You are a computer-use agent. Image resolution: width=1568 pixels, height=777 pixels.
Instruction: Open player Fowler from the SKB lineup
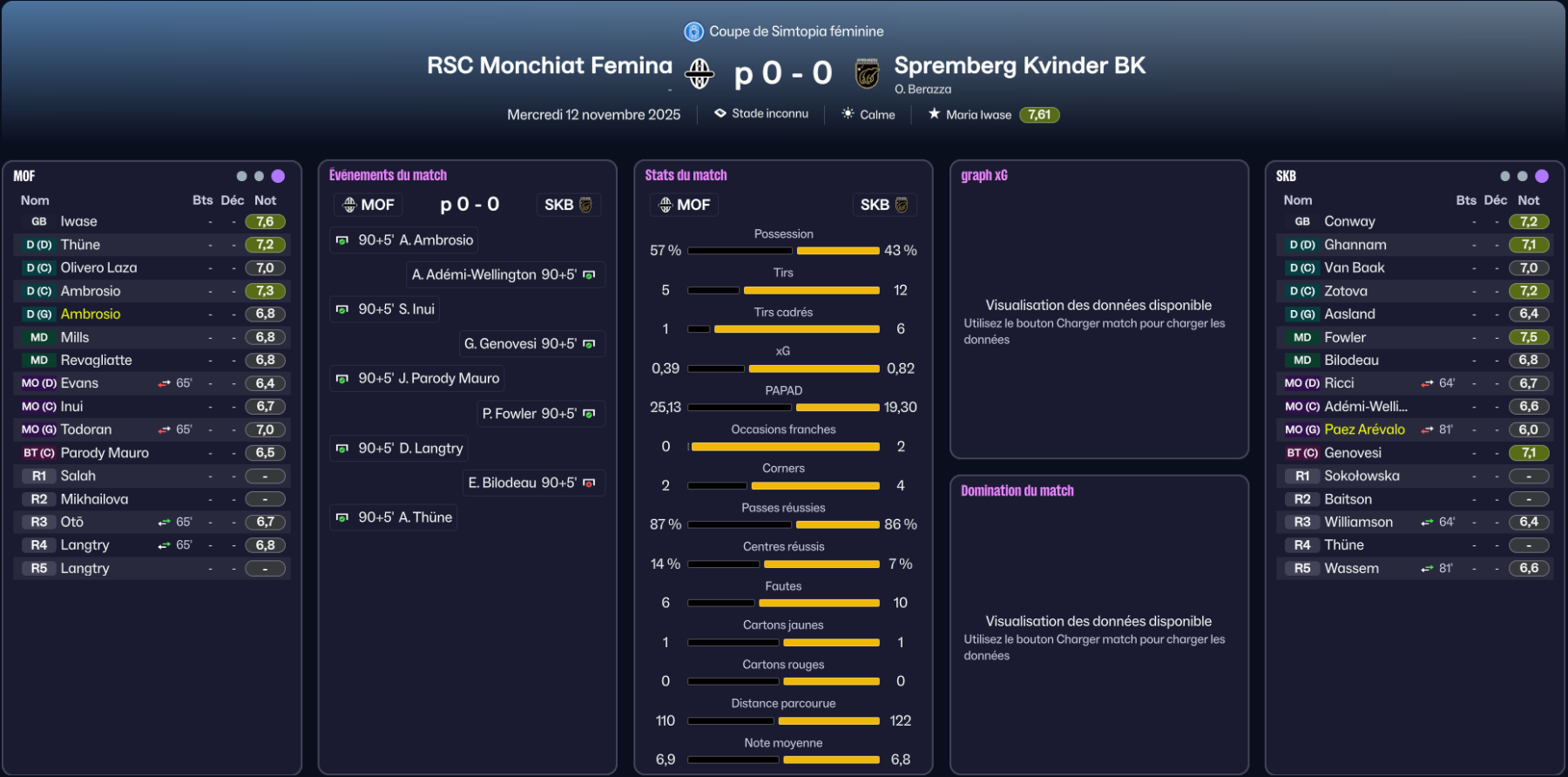(x=1345, y=337)
